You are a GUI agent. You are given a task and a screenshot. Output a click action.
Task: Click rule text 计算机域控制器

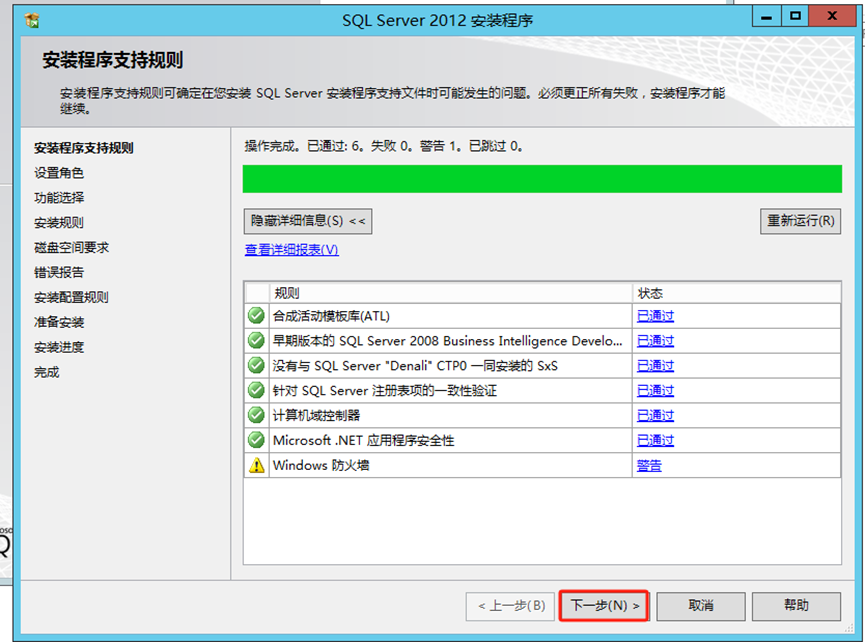pyautogui.click(x=316, y=415)
